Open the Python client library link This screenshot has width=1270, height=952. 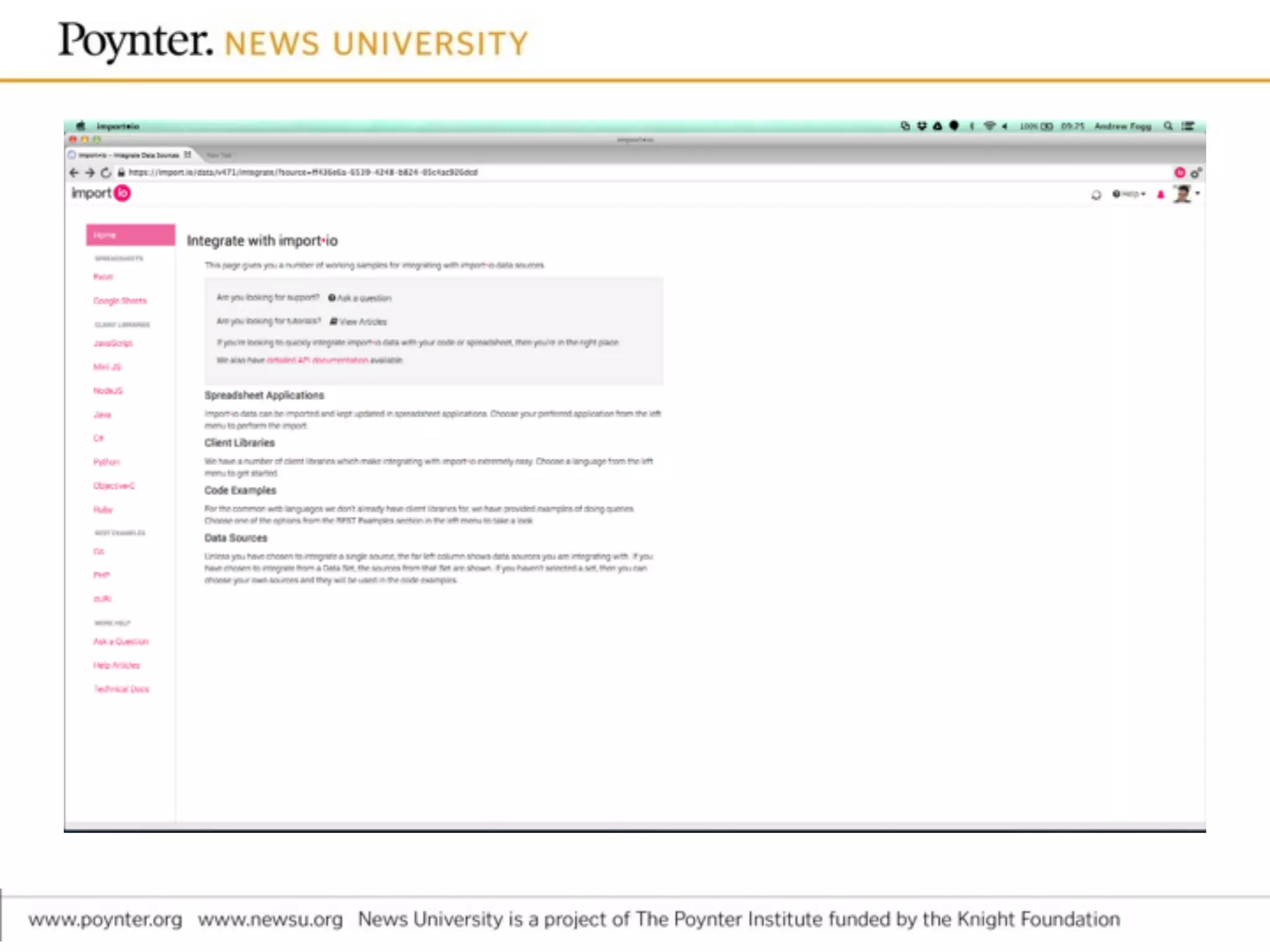(x=107, y=462)
